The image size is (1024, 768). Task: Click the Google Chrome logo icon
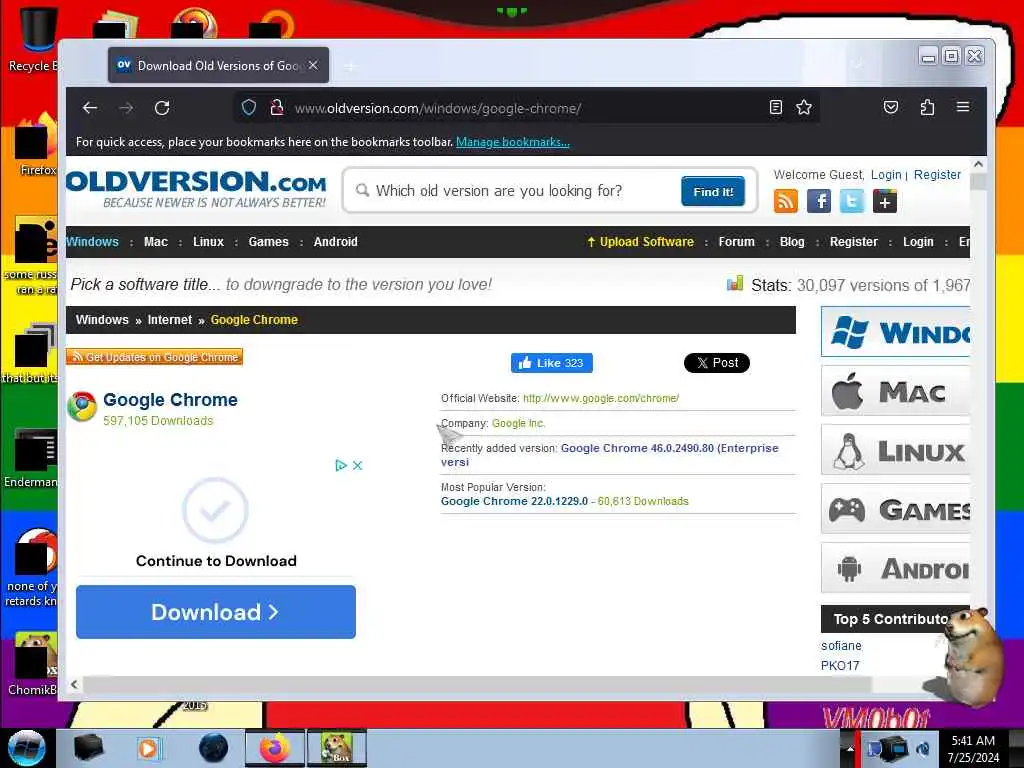click(82, 407)
